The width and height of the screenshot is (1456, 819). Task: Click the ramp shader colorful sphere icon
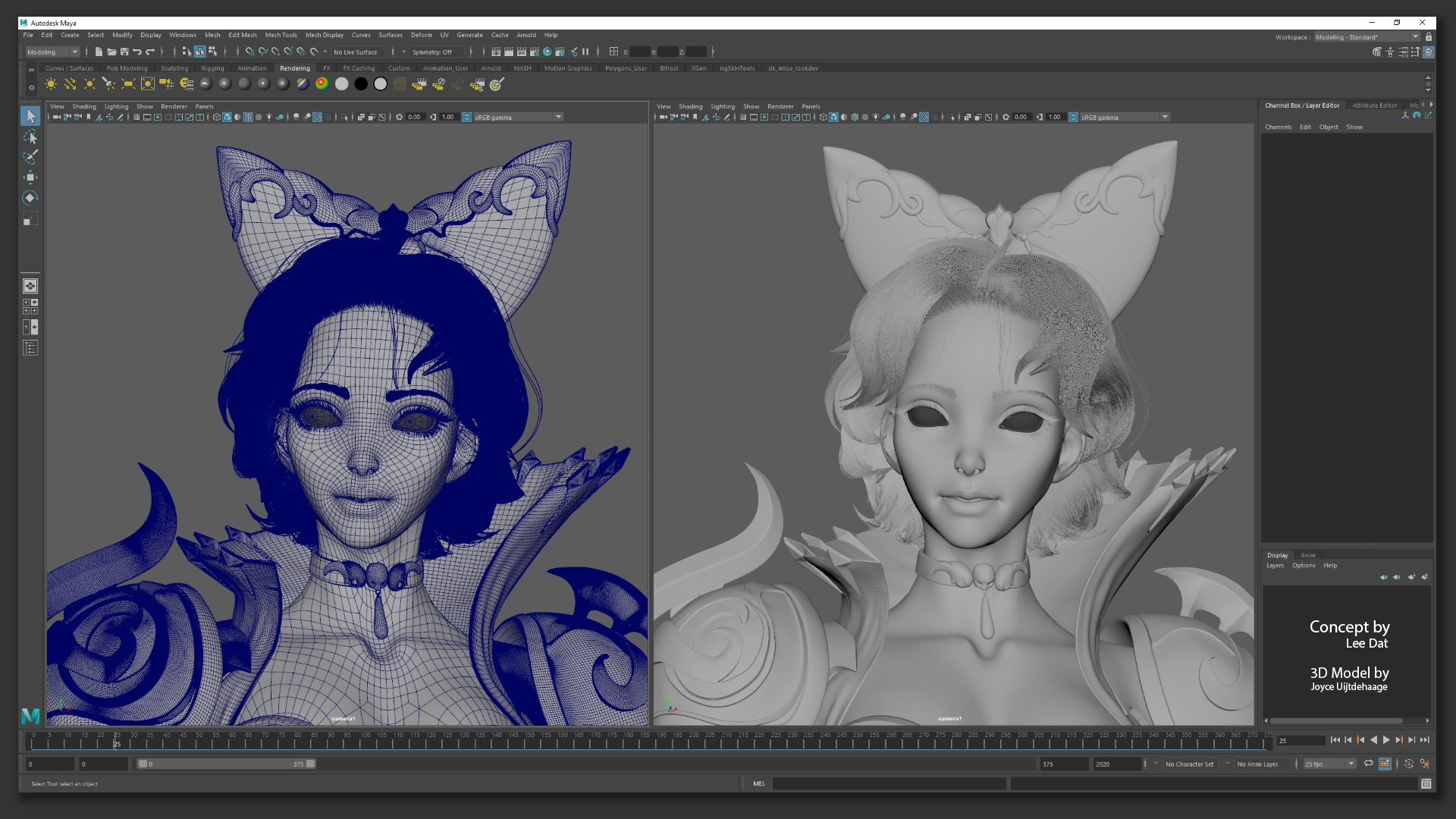tap(322, 84)
